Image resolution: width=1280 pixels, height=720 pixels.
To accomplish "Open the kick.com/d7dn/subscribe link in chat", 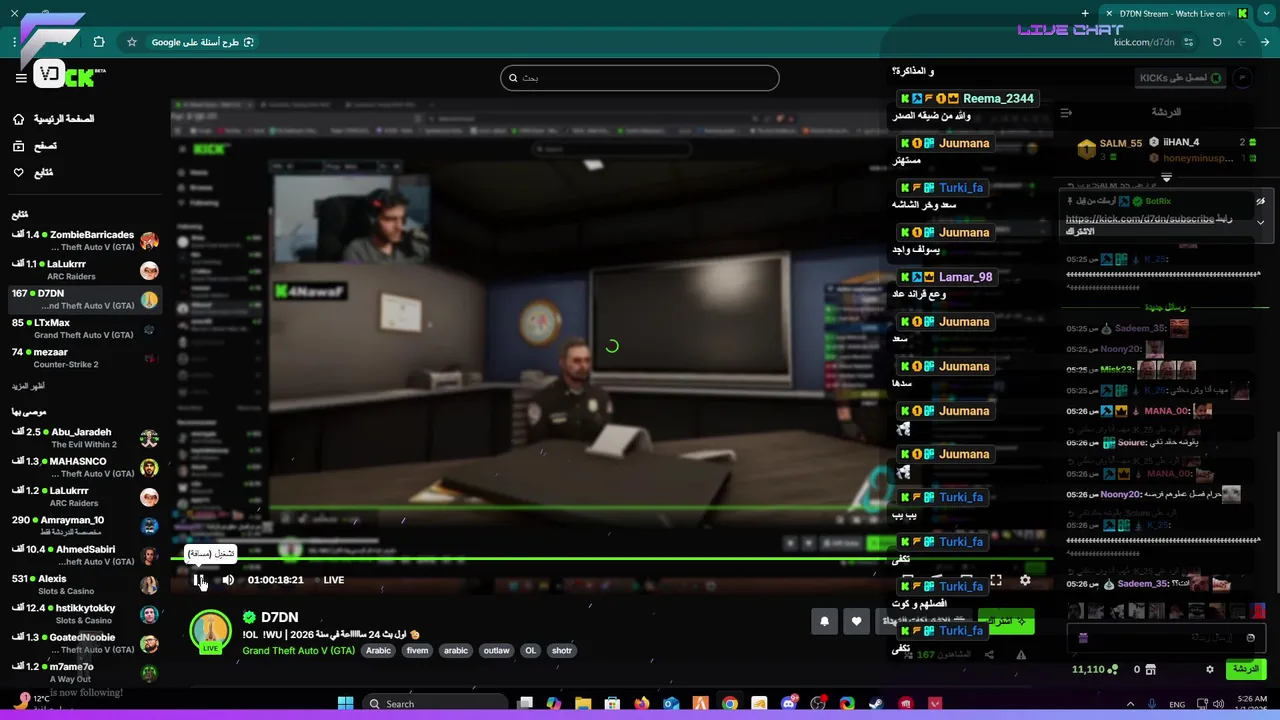I will point(1140,218).
